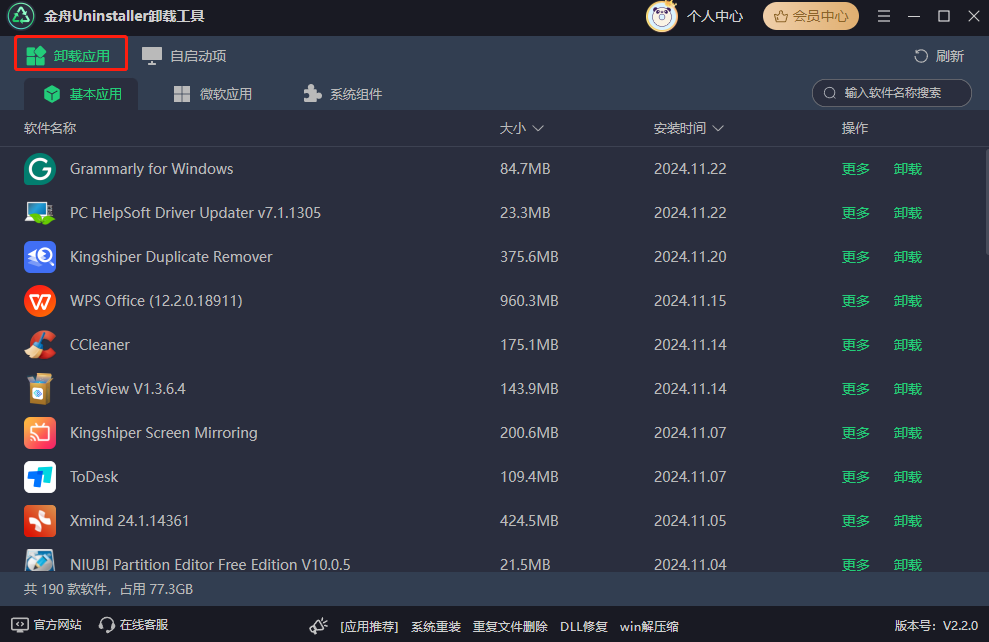Viewport: 989px width, 642px height.
Task: Click the CCleaner broom icon
Action: [40, 345]
